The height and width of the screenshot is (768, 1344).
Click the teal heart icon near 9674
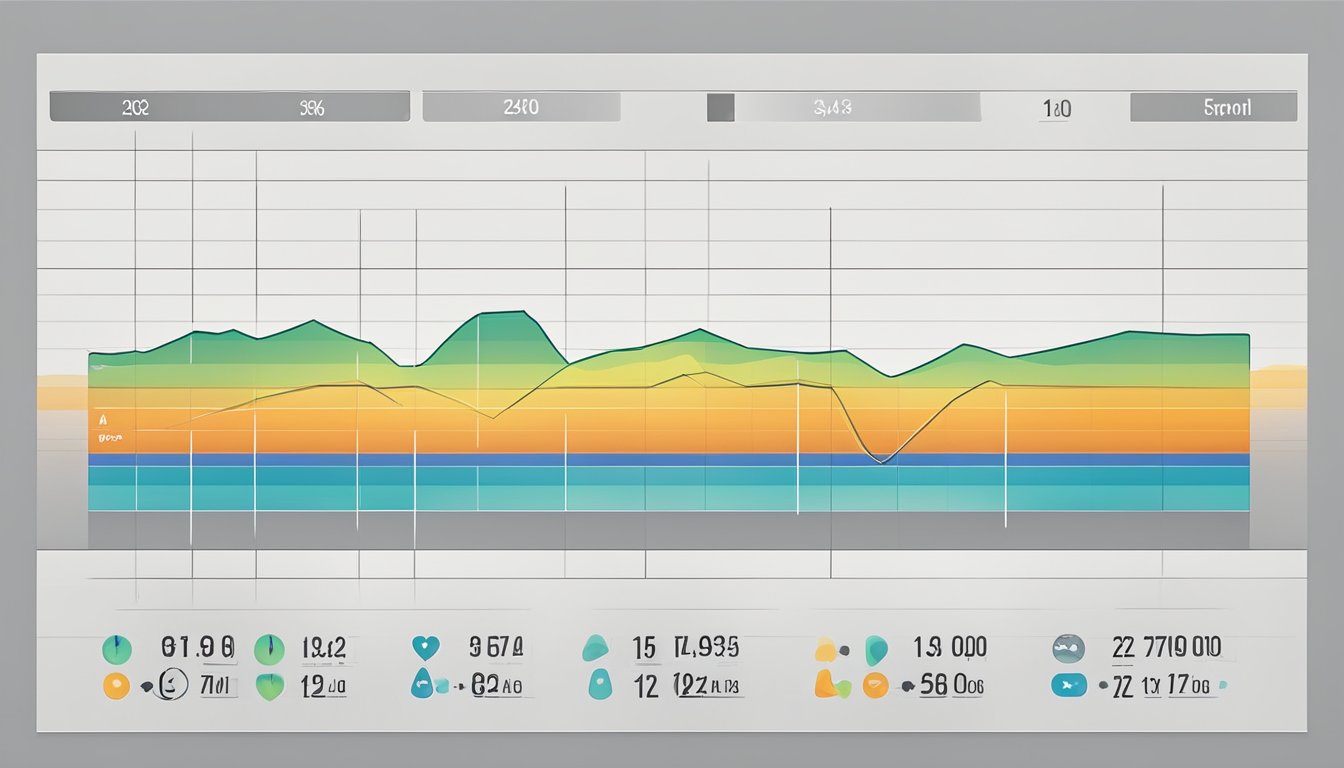(x=425, y=646)
